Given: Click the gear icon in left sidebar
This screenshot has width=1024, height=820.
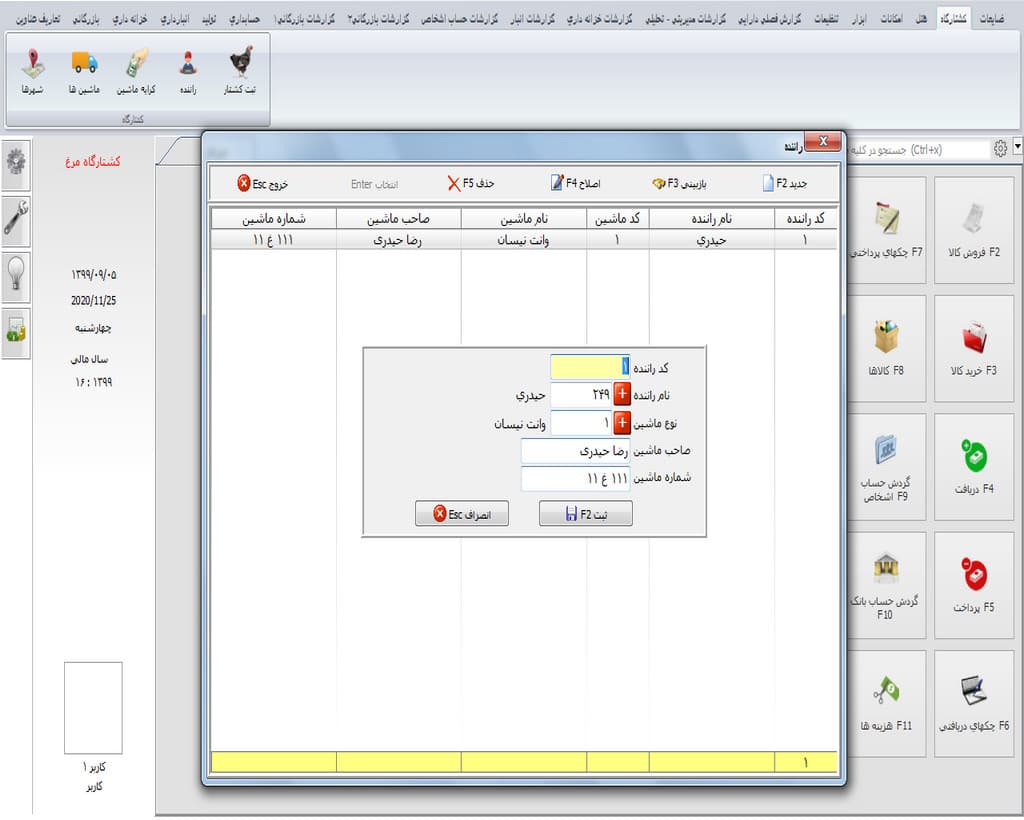Looking at the screenshot, I should pyautogui.click(x=16, y=161).
